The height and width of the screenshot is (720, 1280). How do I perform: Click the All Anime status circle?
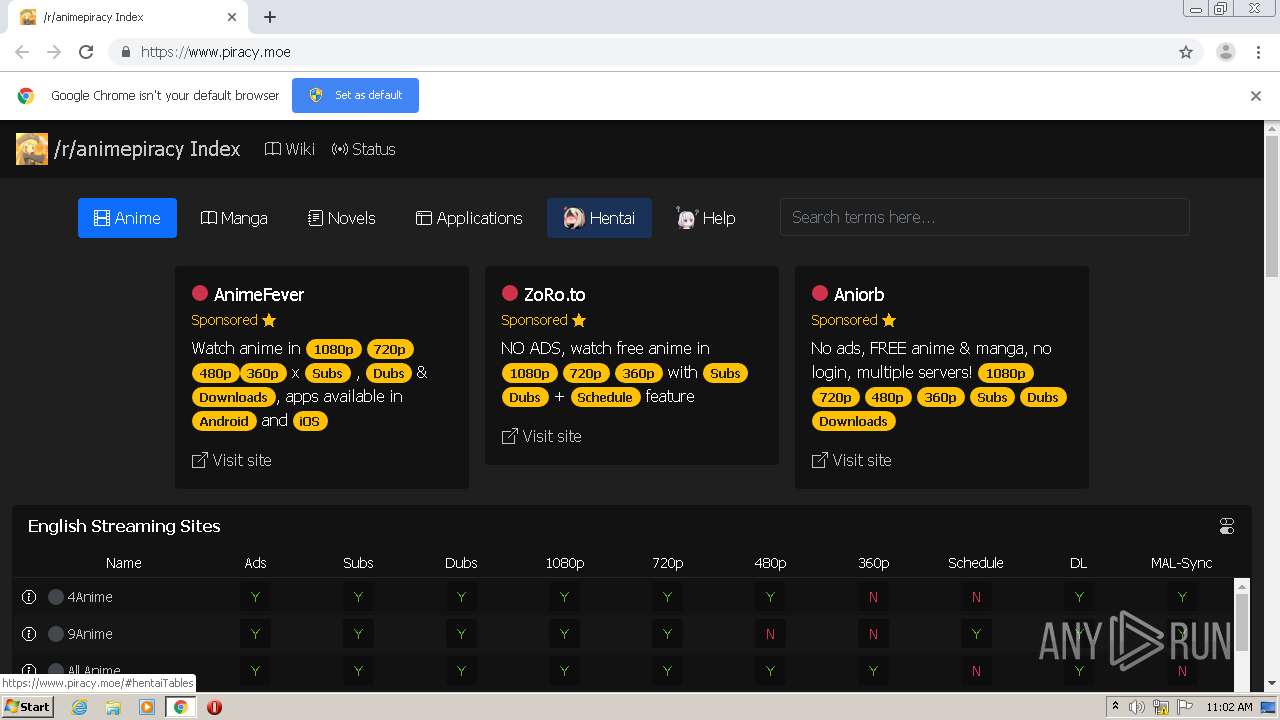pos(56,671)
